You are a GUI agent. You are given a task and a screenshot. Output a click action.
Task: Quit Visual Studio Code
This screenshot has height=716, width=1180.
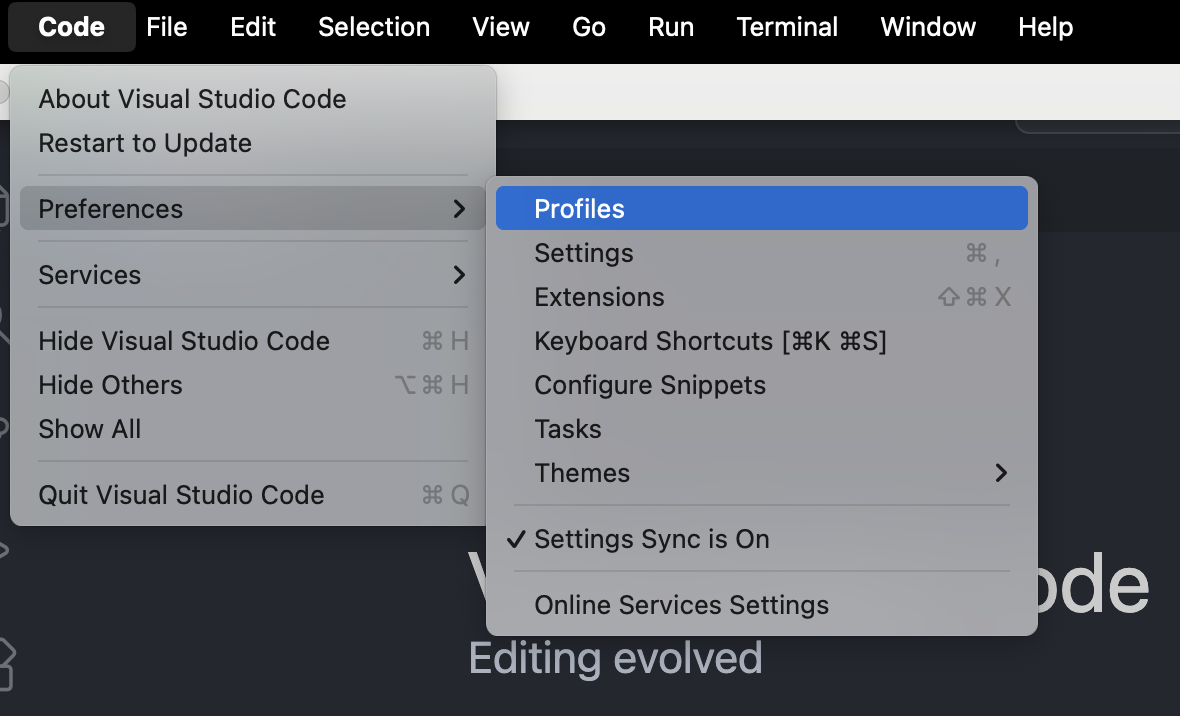(x=253, y=495)
